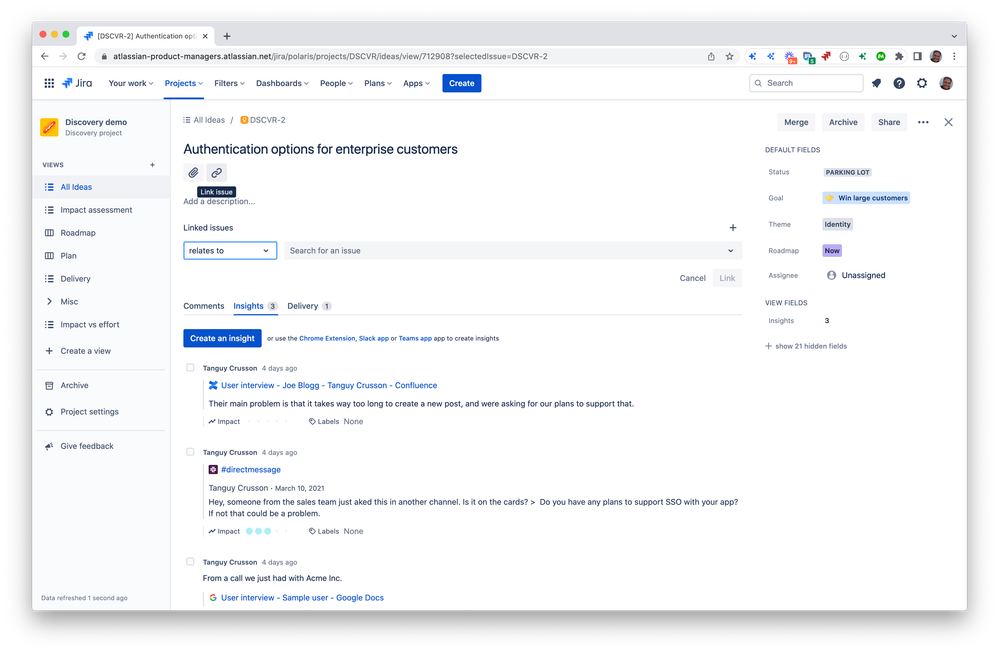The width and height of the screenshot is (999, 653).
Task: Click the Jira search field
Action: pos(806,83)
